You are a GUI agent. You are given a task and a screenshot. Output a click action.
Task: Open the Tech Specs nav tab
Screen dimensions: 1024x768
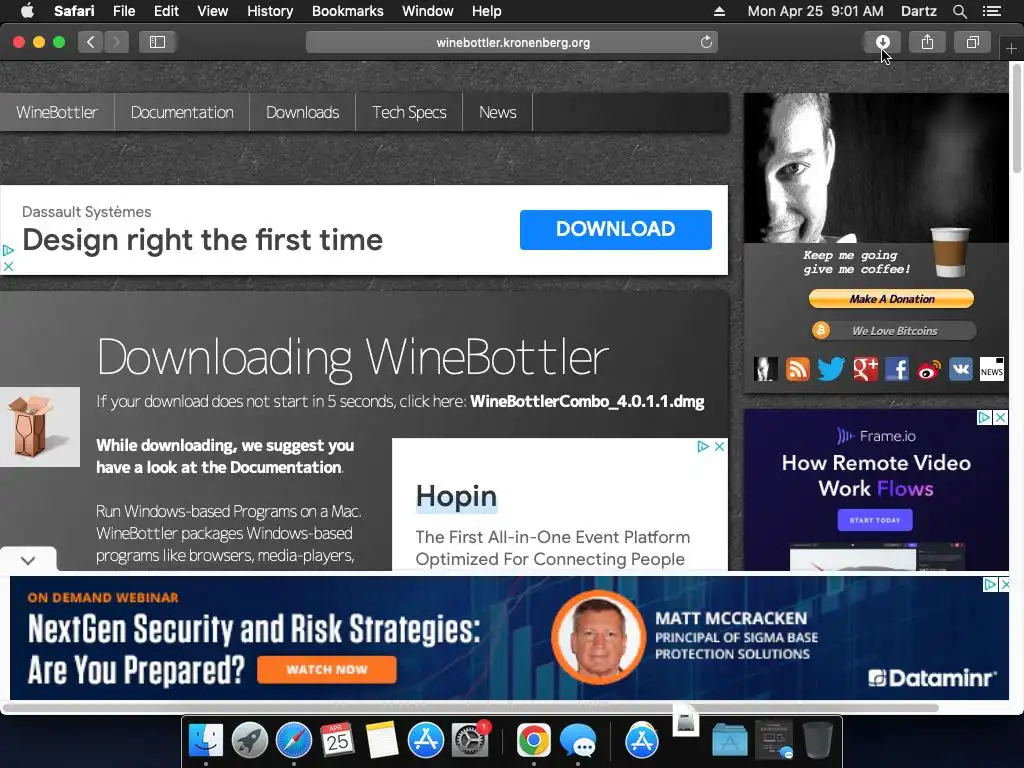[x=409, y=112]
